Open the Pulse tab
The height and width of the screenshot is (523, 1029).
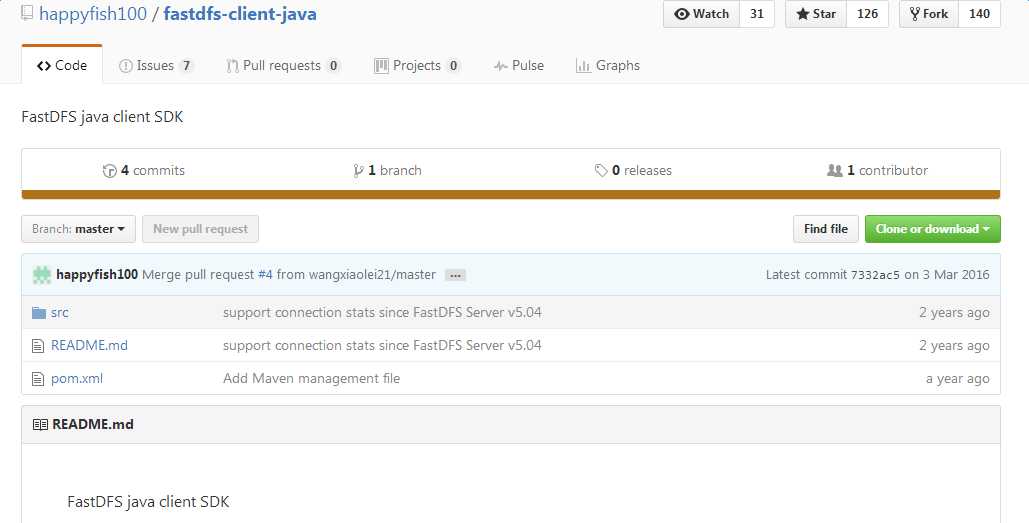(518, 66)
